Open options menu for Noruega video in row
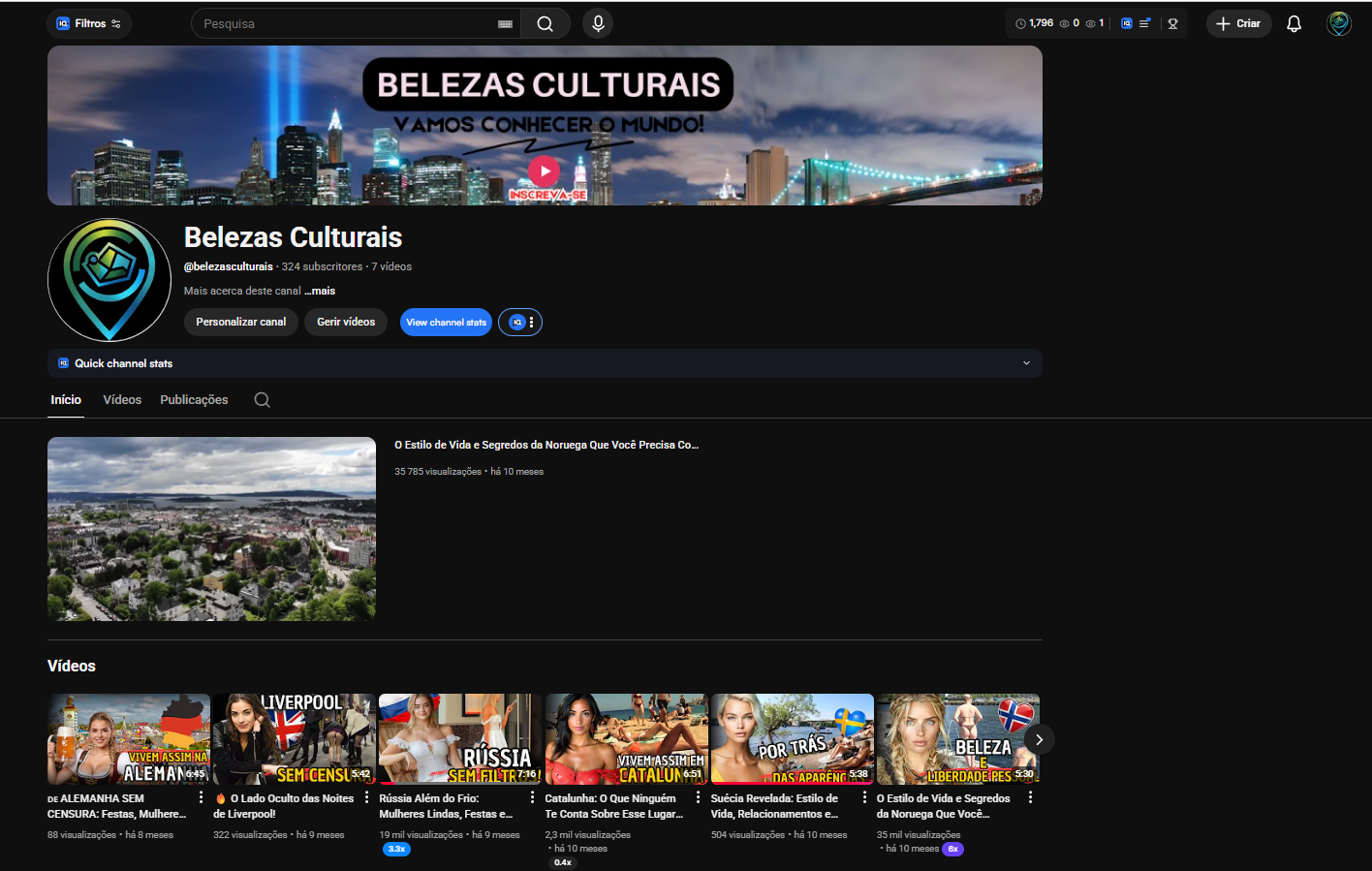The width and height of the screenshot is (1372, 871). pyautogui.click(x=1030, y=797)
